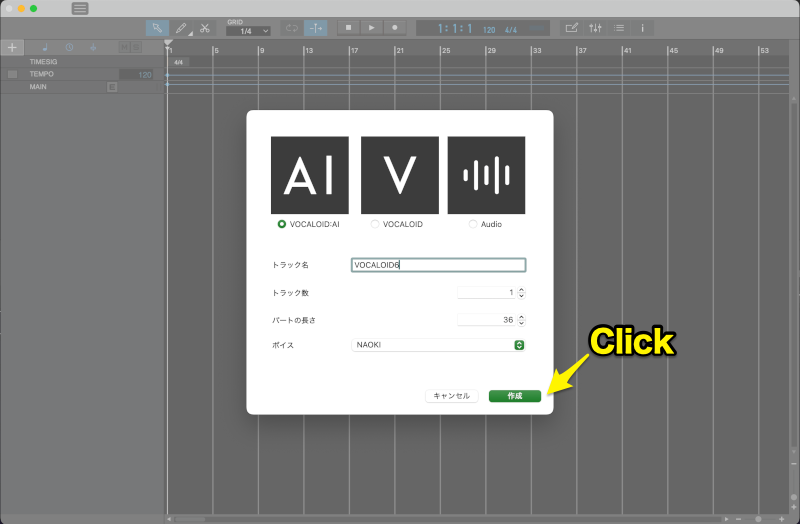Click the キャンセル cancel button

click(x=452, y=396)
